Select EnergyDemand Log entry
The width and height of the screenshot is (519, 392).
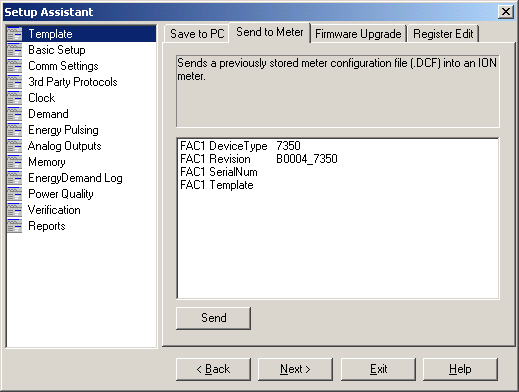pos(75,178)
